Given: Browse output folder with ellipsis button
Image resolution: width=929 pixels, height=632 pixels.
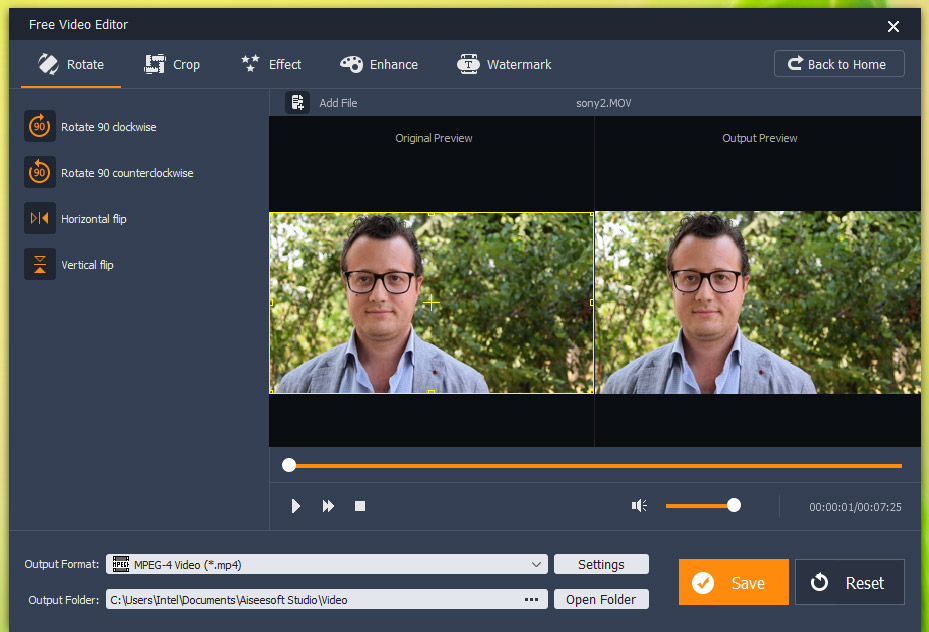Looking at the screenshot, I should click(x=531, y=600).
